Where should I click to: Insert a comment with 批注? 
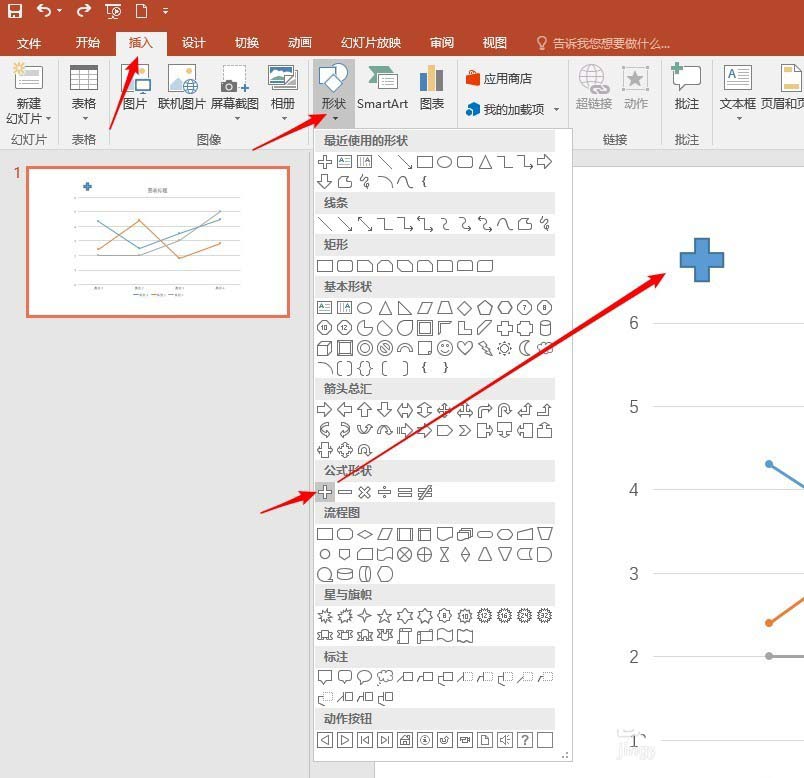pyautogui.click(x=687, y=87)
